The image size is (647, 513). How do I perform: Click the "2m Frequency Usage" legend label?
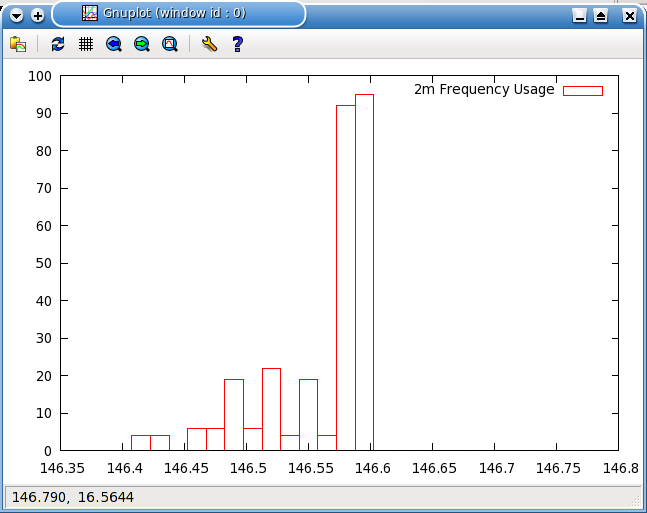click(484, 90)
